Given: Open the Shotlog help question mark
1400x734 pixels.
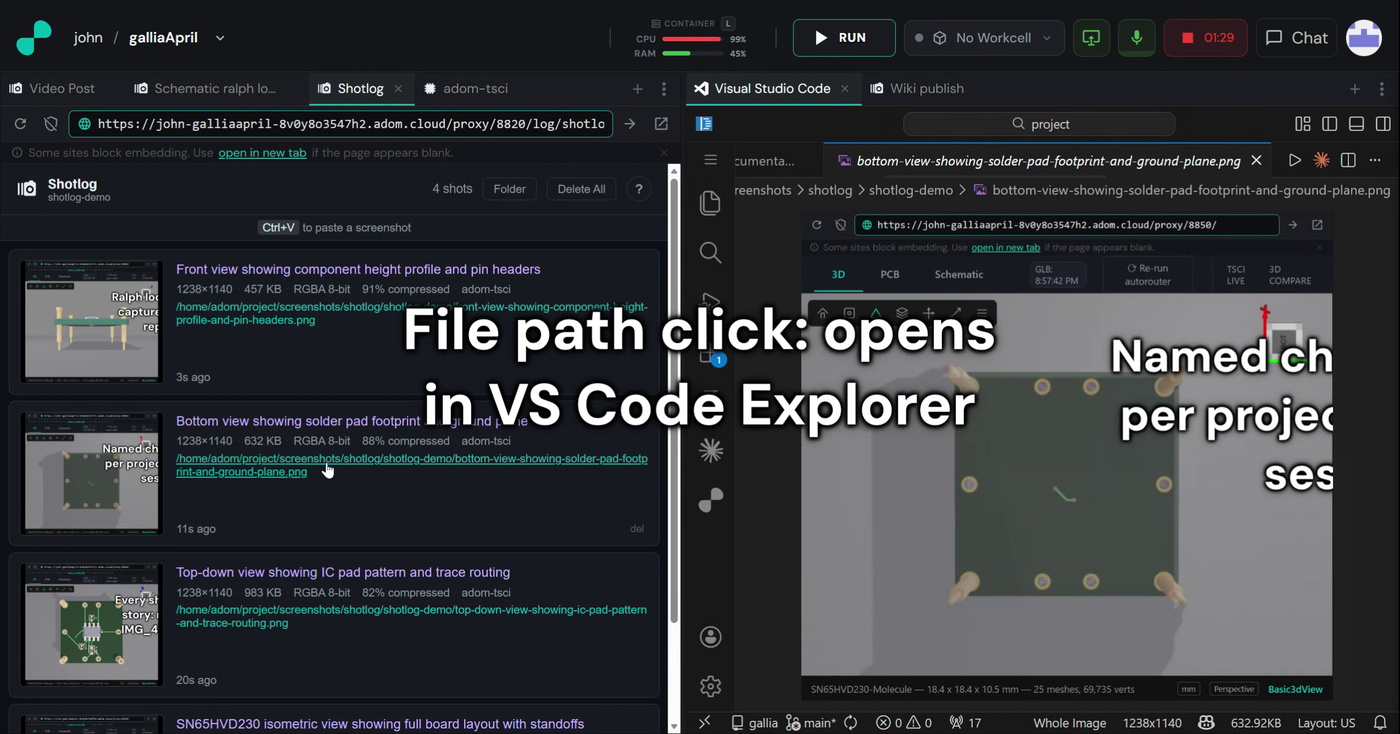Looking at the screenshot, I should [638, 189].
